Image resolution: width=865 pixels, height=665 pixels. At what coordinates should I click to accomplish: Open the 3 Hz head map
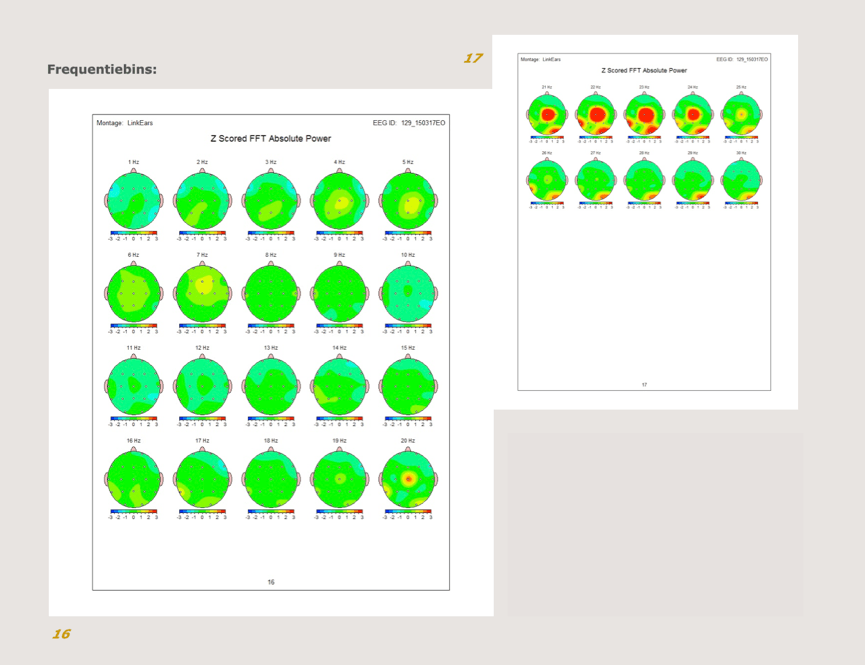pyautogui.click(x=271, y=200)
